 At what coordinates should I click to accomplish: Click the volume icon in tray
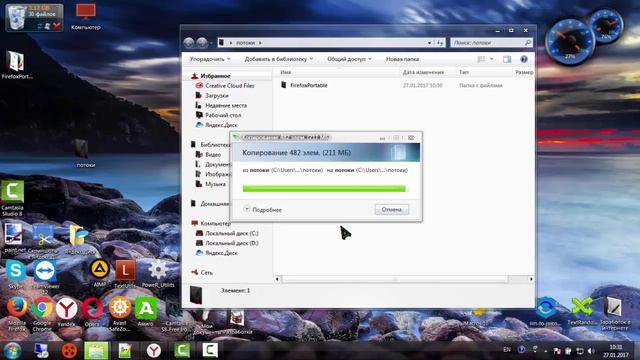click(591, 351)
